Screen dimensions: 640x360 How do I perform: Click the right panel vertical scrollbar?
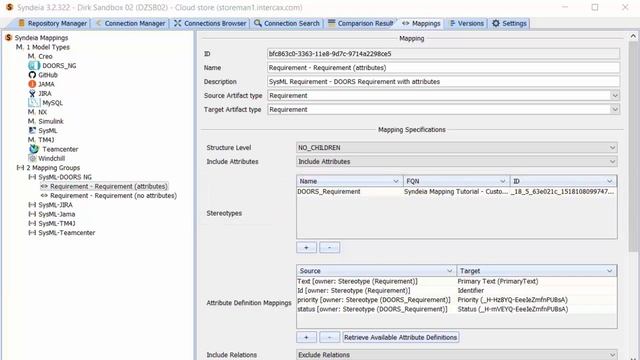point(633,147)
